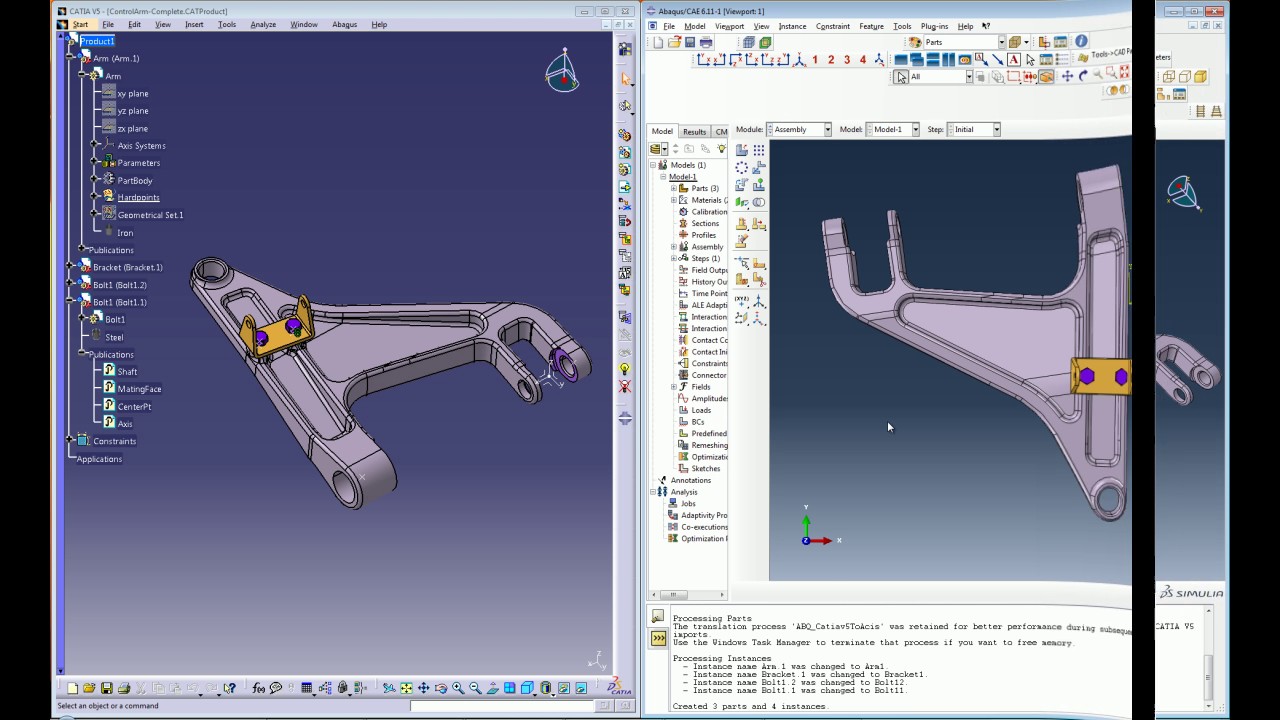The image size is (1280, 720).
Task: Click CATIA Rotate icon in bottom toolbar
Action: 441,688
